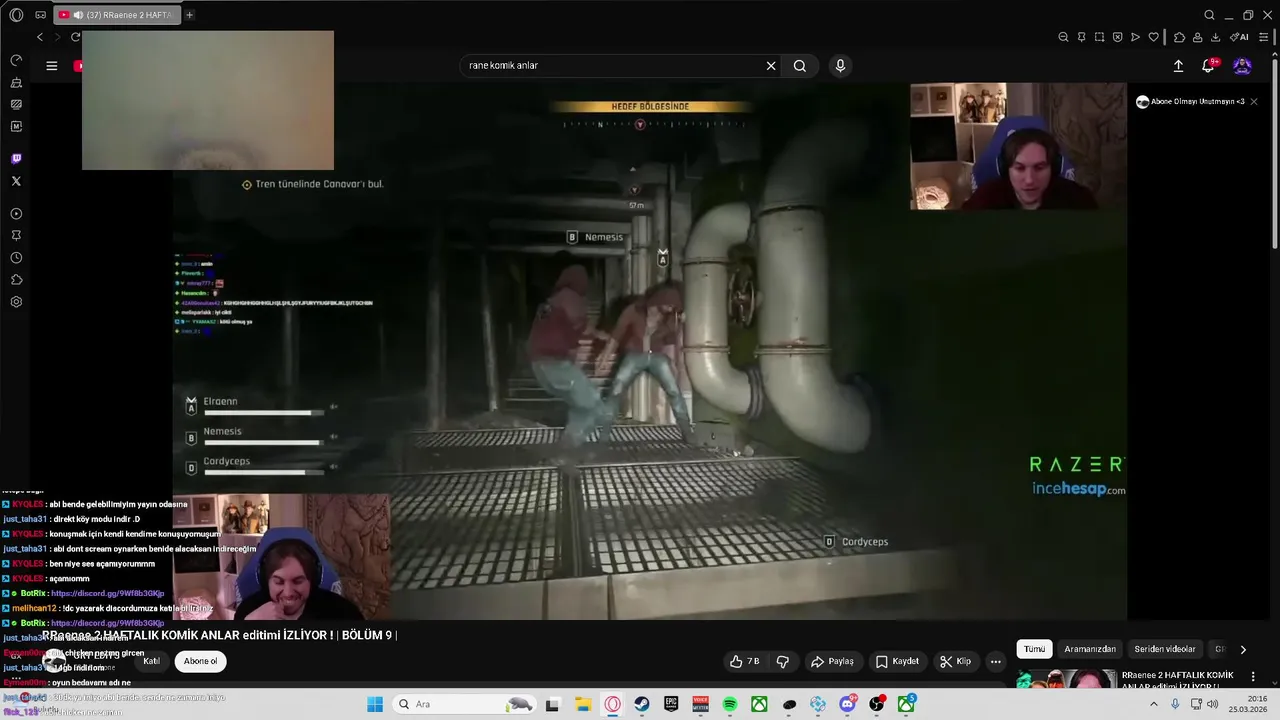
Task: Open the Downloads toolbar icon
Action: [x=1215, y=37]
